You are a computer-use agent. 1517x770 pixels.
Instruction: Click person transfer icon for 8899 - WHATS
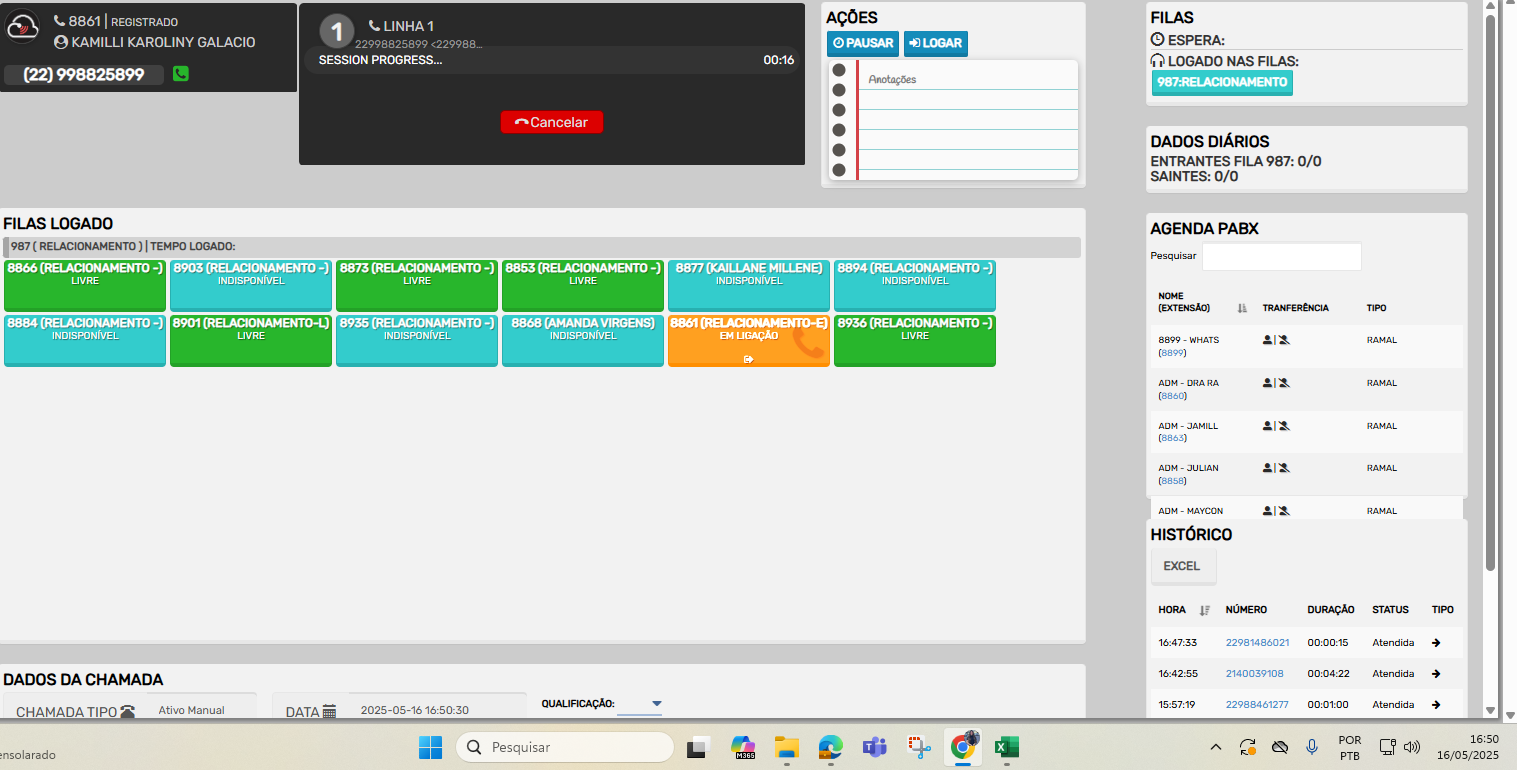coord(1267,341)
